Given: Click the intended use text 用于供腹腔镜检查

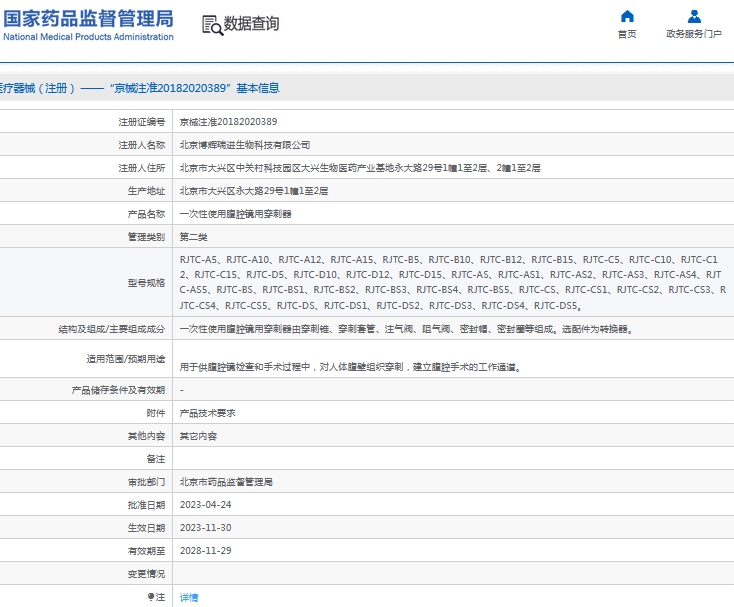Looking at the screenshot, I should tap(351, 367).
